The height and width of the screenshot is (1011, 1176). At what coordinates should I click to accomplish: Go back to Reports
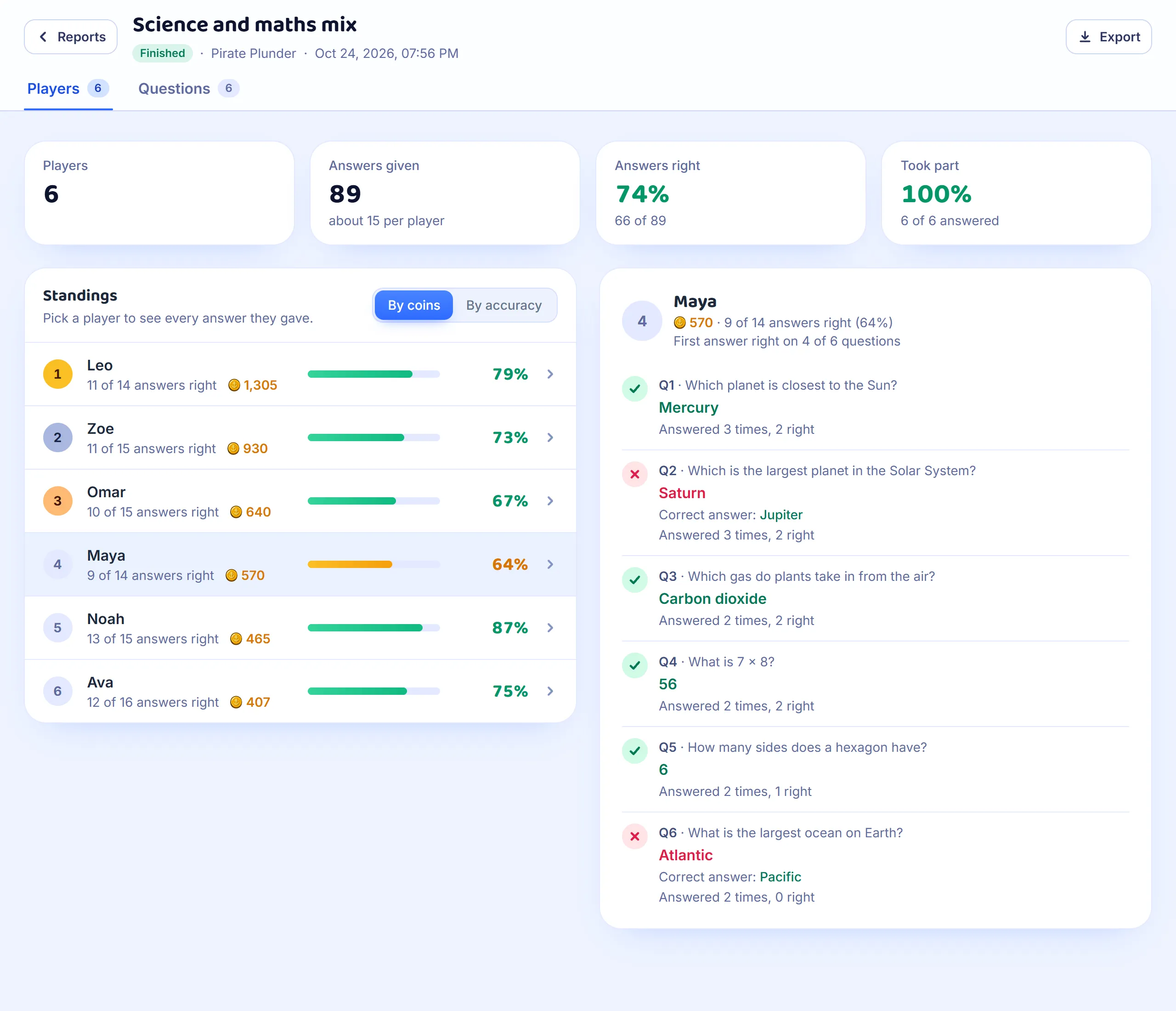tap(70, 37)
